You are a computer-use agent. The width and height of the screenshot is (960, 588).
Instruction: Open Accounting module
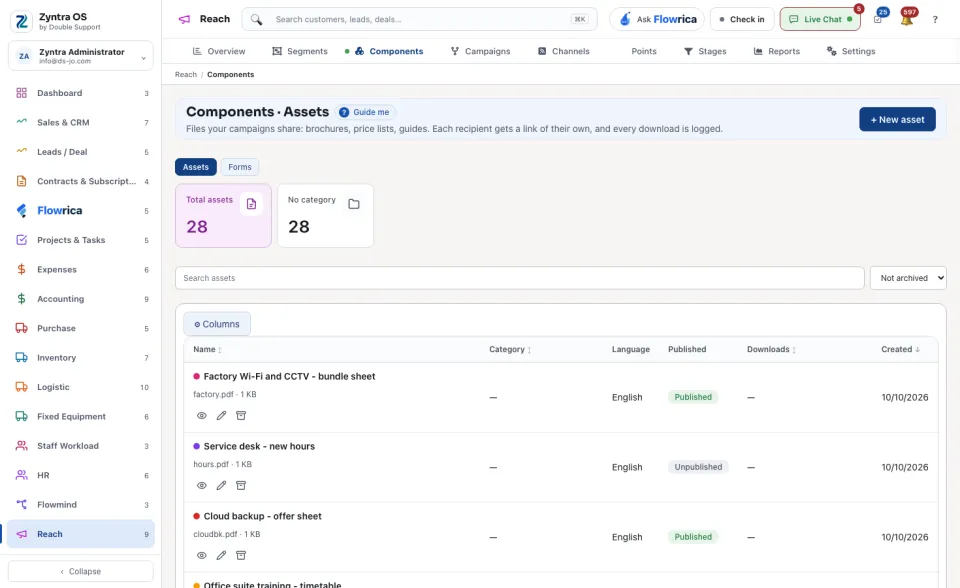click(x=80, y=299)
